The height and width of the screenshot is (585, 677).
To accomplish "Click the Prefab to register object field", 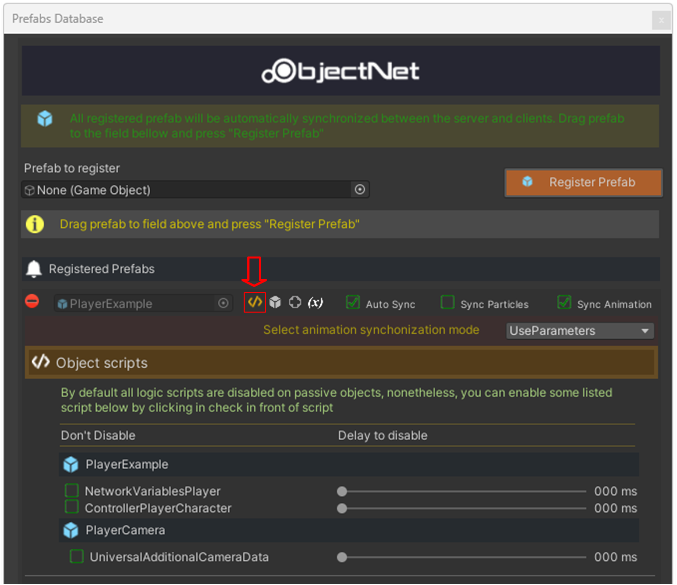I will pyautogui.click(x=190, y=190).
